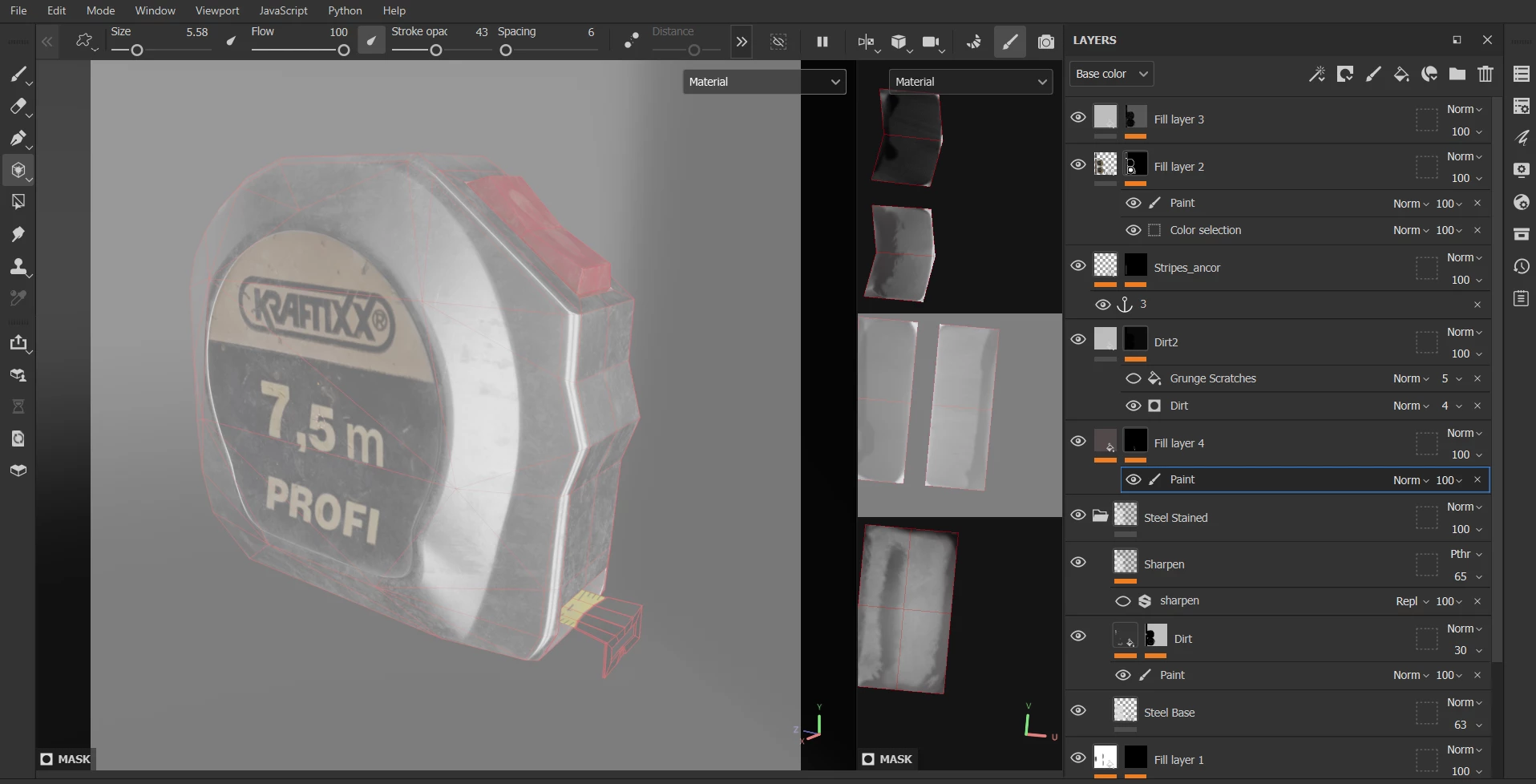Screen dimensions: 1536x784
Task: Click the brush Size slider handle
Action: coord(137,51)
